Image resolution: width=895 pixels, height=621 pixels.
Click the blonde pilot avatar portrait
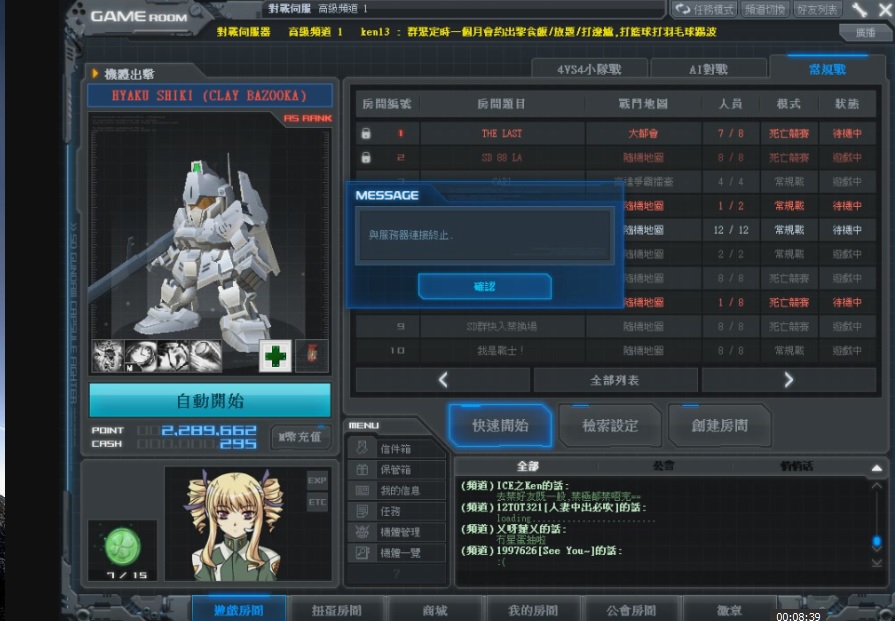click(x=235, y=524)
